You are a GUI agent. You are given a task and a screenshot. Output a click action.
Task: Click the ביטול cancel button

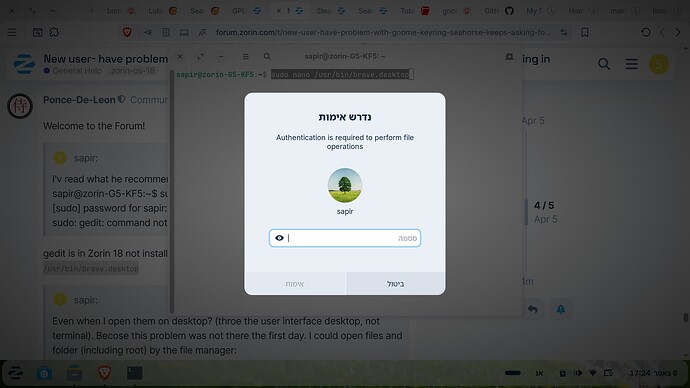pyautogui.click(x=396, y=284)
